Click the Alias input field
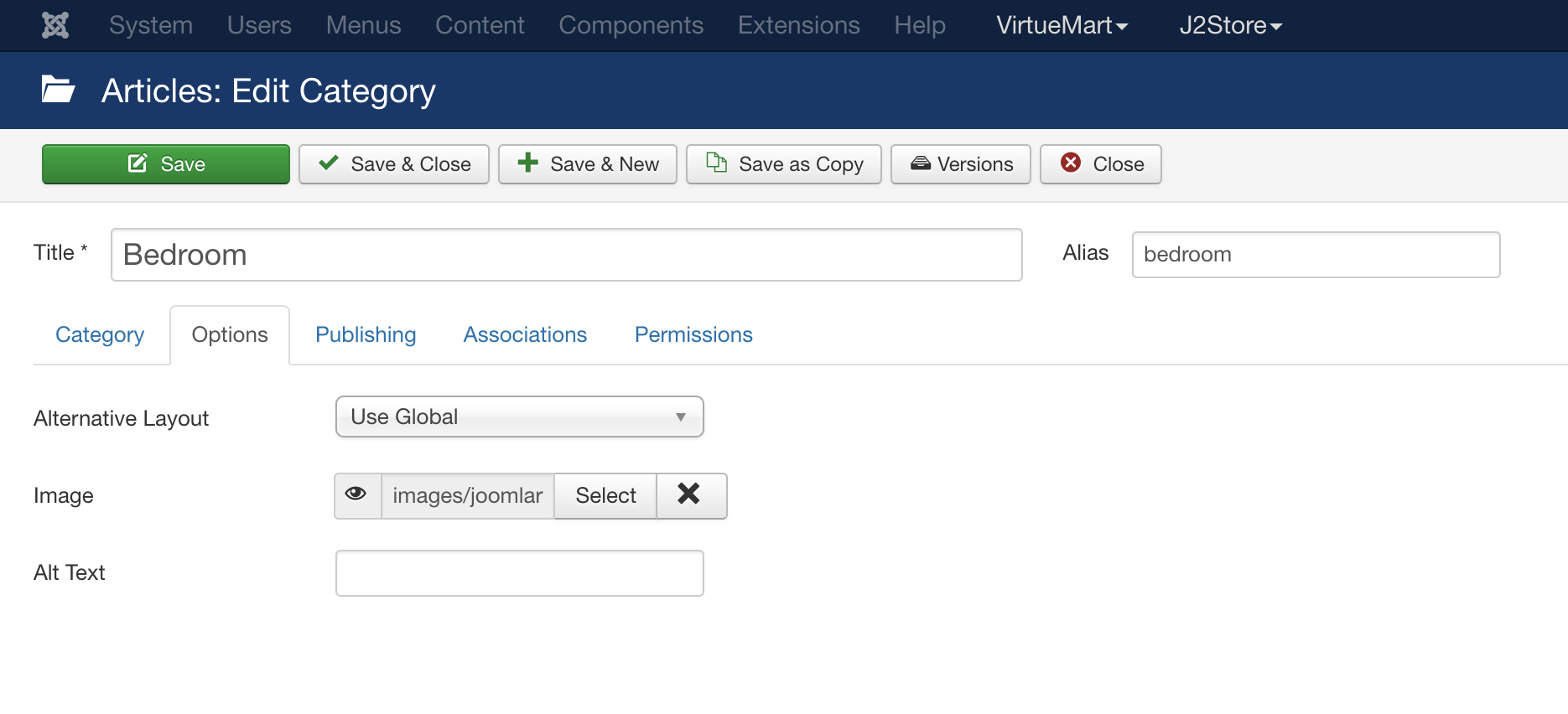Image resolution: width=1568 pixels, height=714 pixels. [1315, 254]
